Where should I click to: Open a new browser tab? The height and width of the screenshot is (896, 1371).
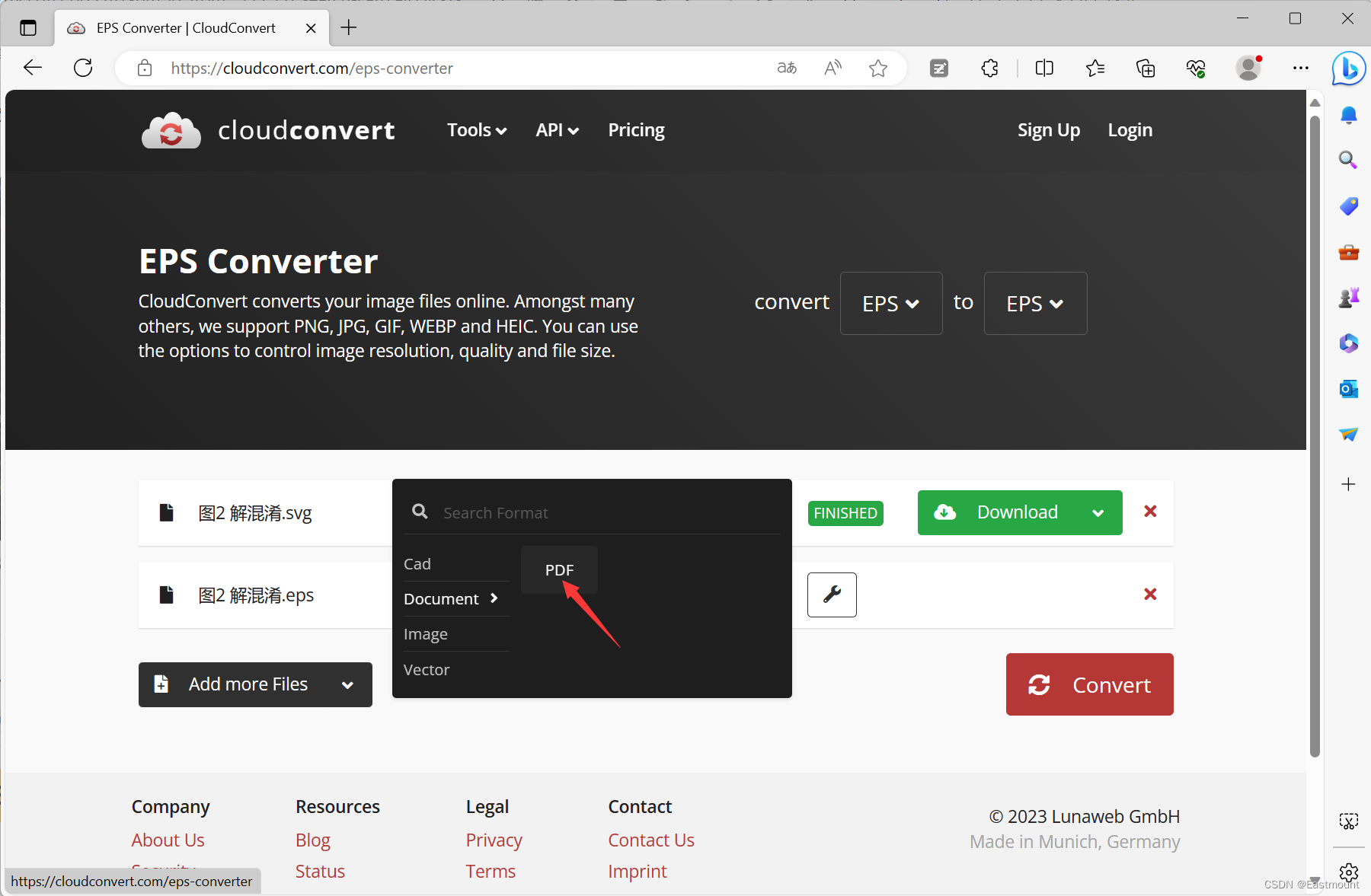click(349, 28)
